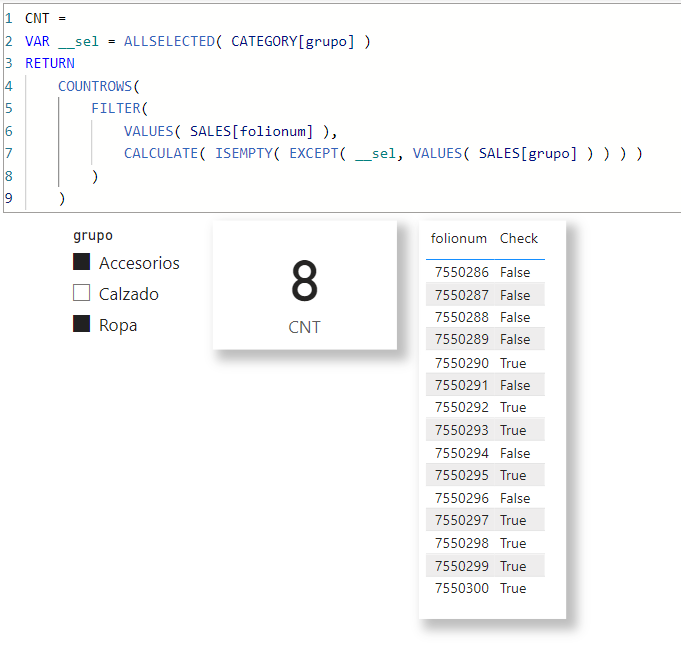Select folionum cell 7550290

pos(462,363)
